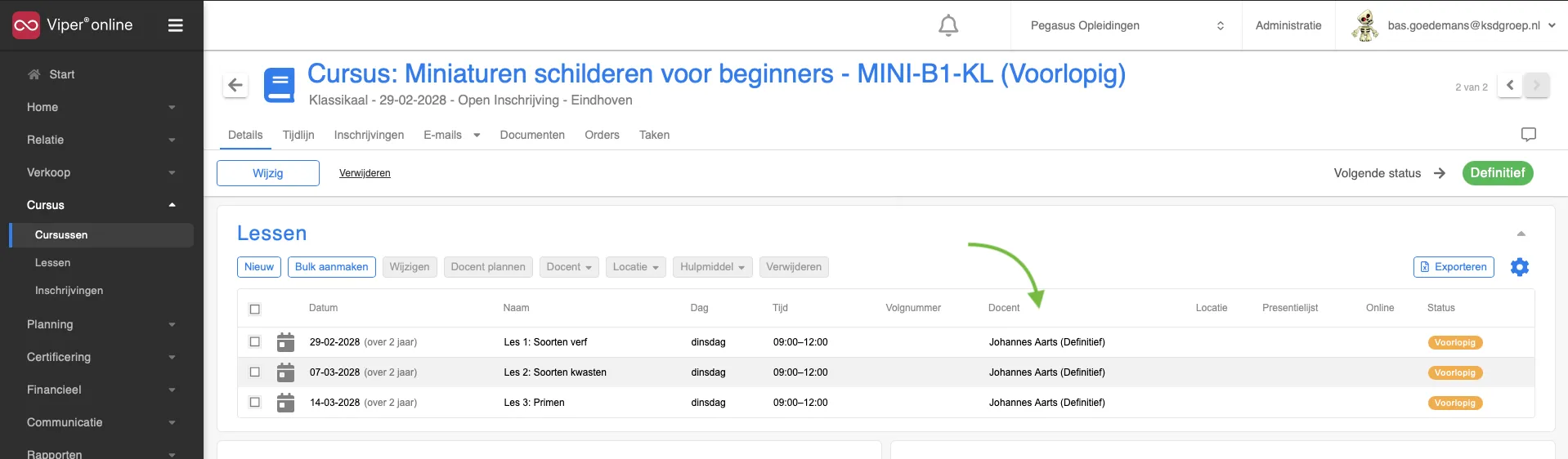Switch to the Taken tab
This screenshot has height=459, width=1568.
click(654, 135)
